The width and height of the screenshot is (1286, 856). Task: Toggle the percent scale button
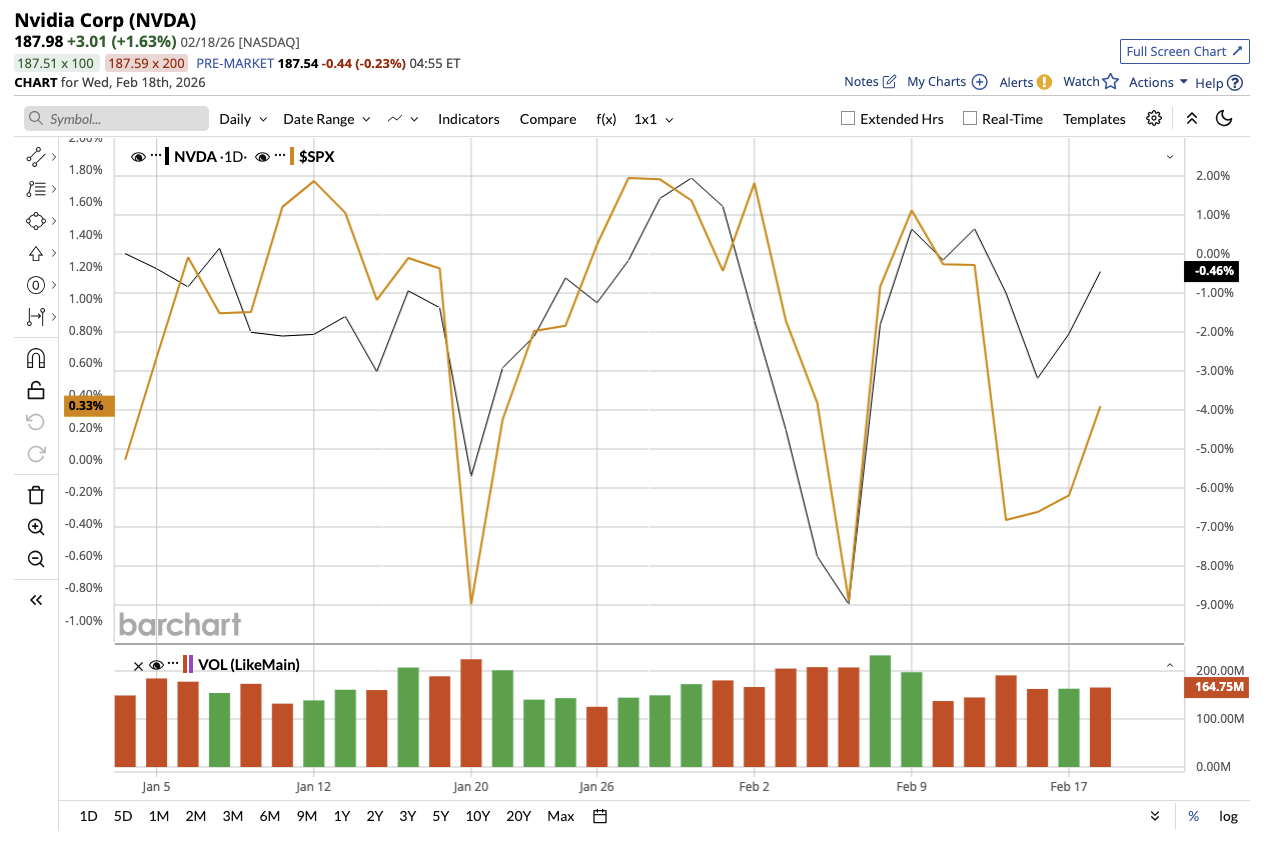click(x=1194, y=816)
